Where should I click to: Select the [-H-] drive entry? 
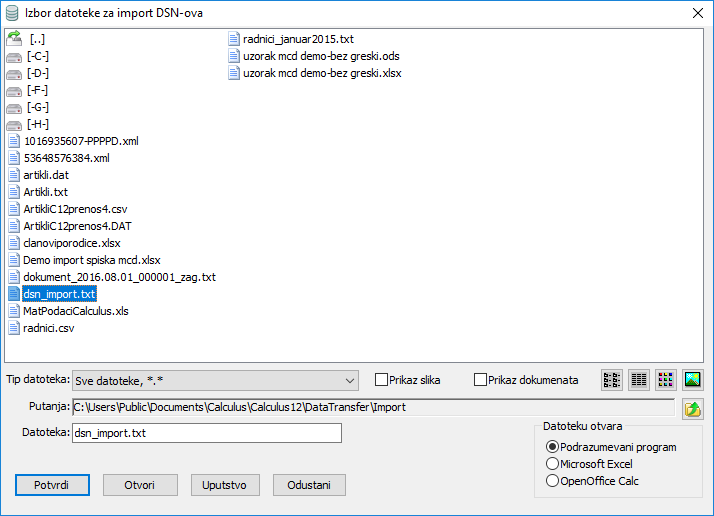[x=38, y=124]
